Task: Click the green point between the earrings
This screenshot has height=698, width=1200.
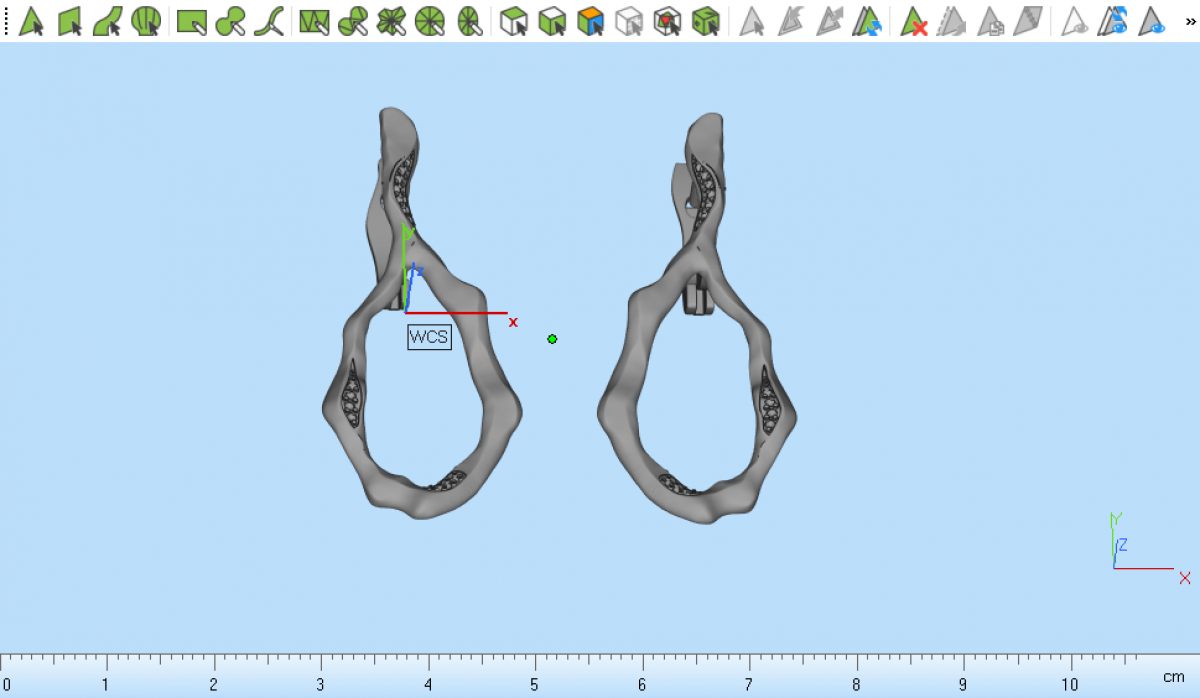Action: click(x=552, y=339)
